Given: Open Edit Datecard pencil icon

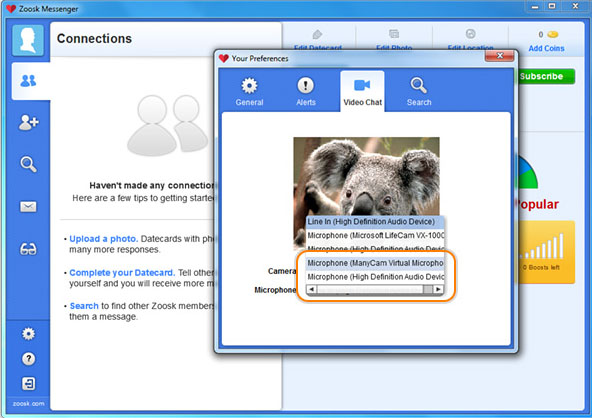Looking at the screenshot, I should [x=317, y=35].
